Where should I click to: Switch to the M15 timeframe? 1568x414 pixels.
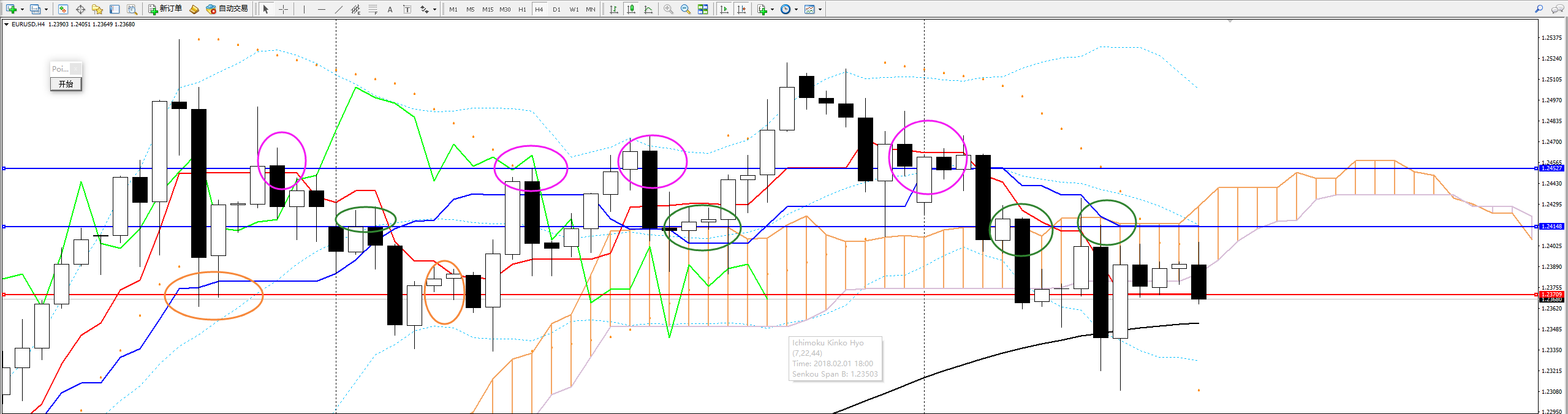487,9
